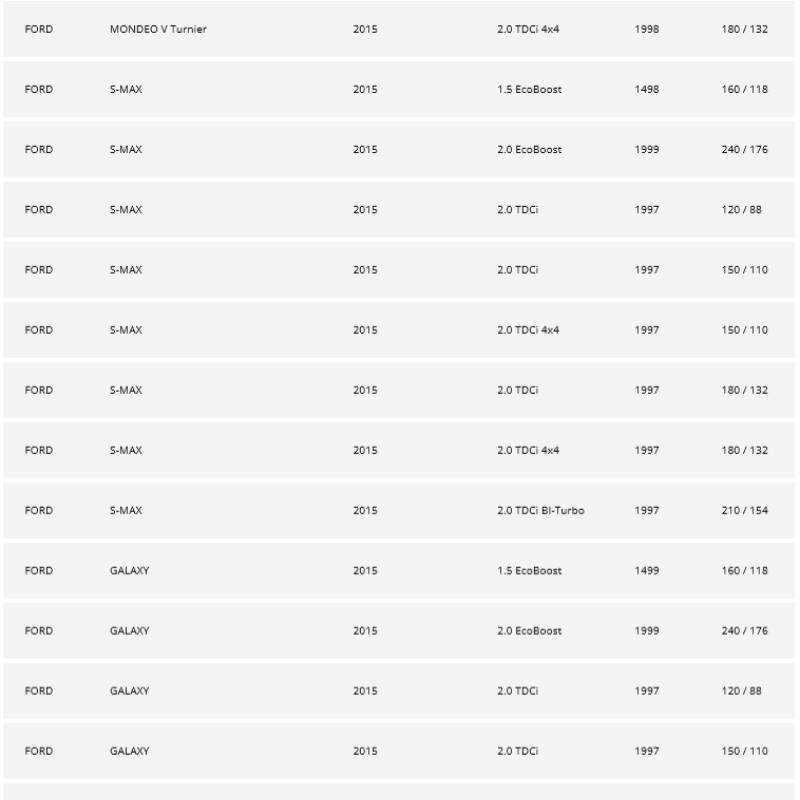Click the GALAXY row's 240 / 176 power value
800x800 pixels.
coord(744,631)
